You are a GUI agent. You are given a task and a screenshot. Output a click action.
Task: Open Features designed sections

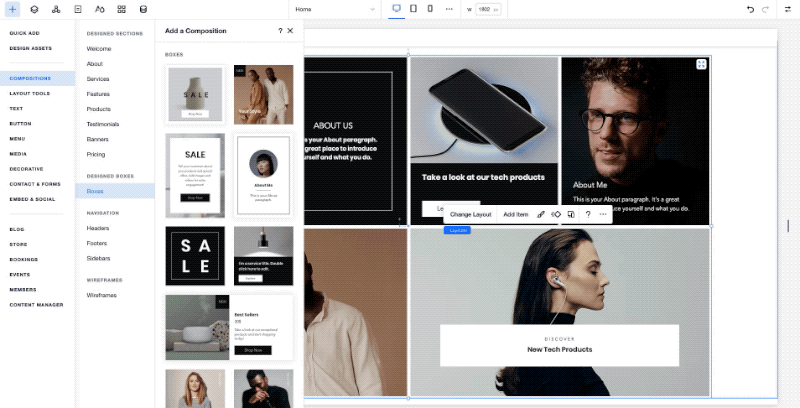[98, 94]
